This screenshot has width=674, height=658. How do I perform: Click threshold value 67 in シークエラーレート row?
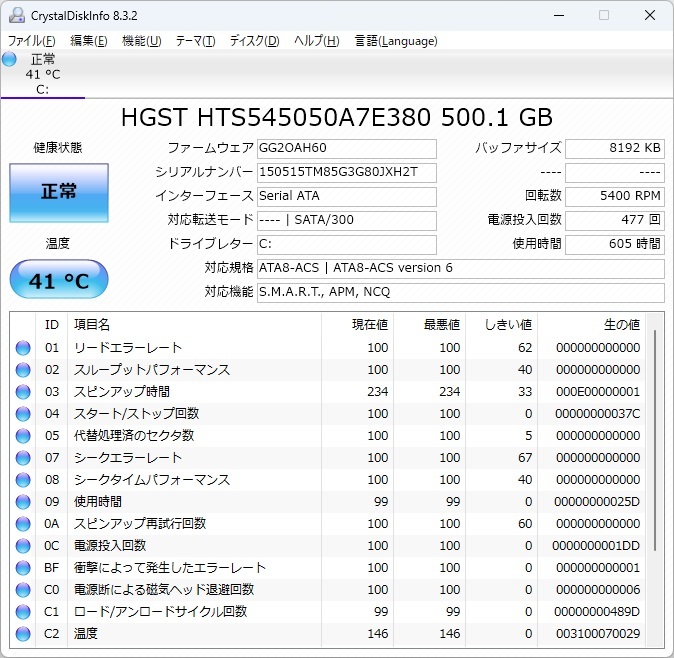[x=525, y=458]
